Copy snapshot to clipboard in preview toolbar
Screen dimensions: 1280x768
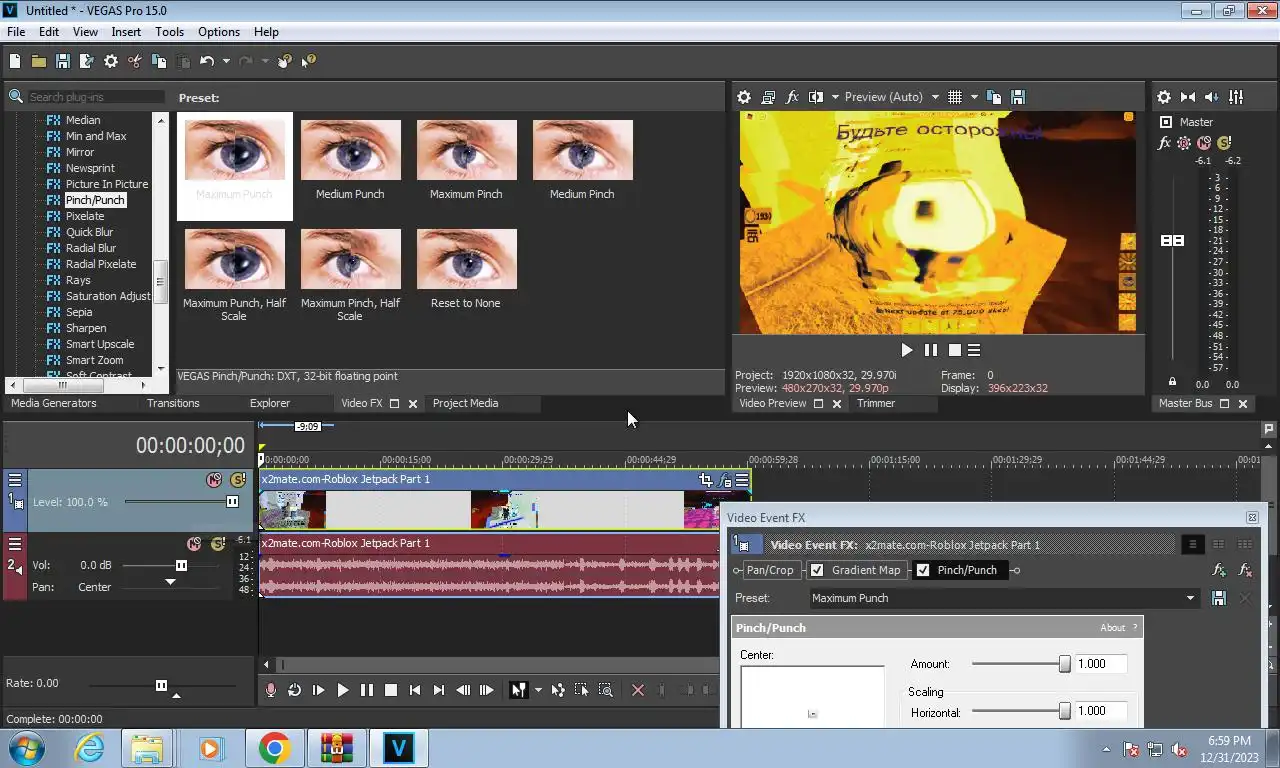click(994, 97)
